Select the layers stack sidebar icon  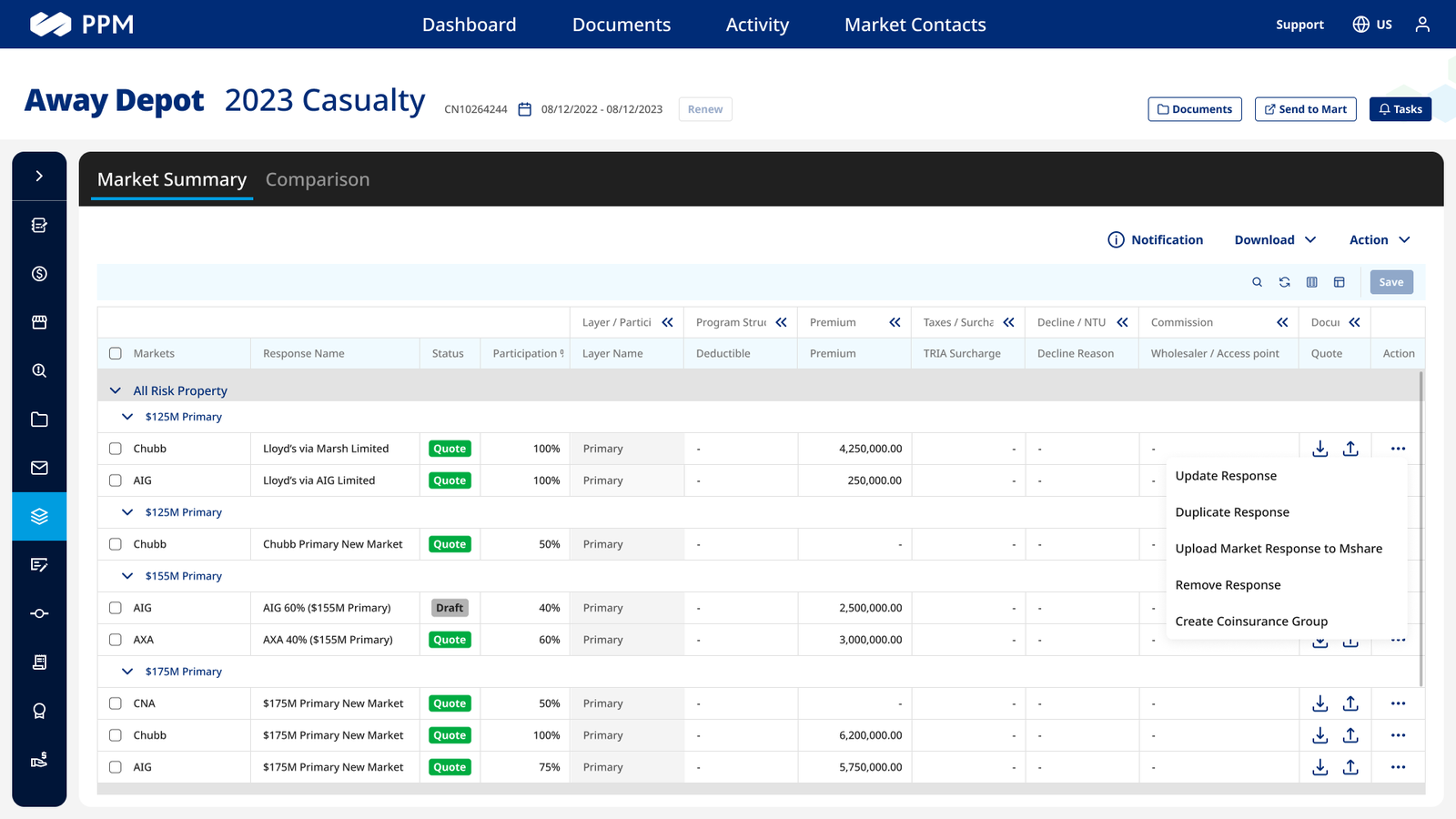point(39,517)
